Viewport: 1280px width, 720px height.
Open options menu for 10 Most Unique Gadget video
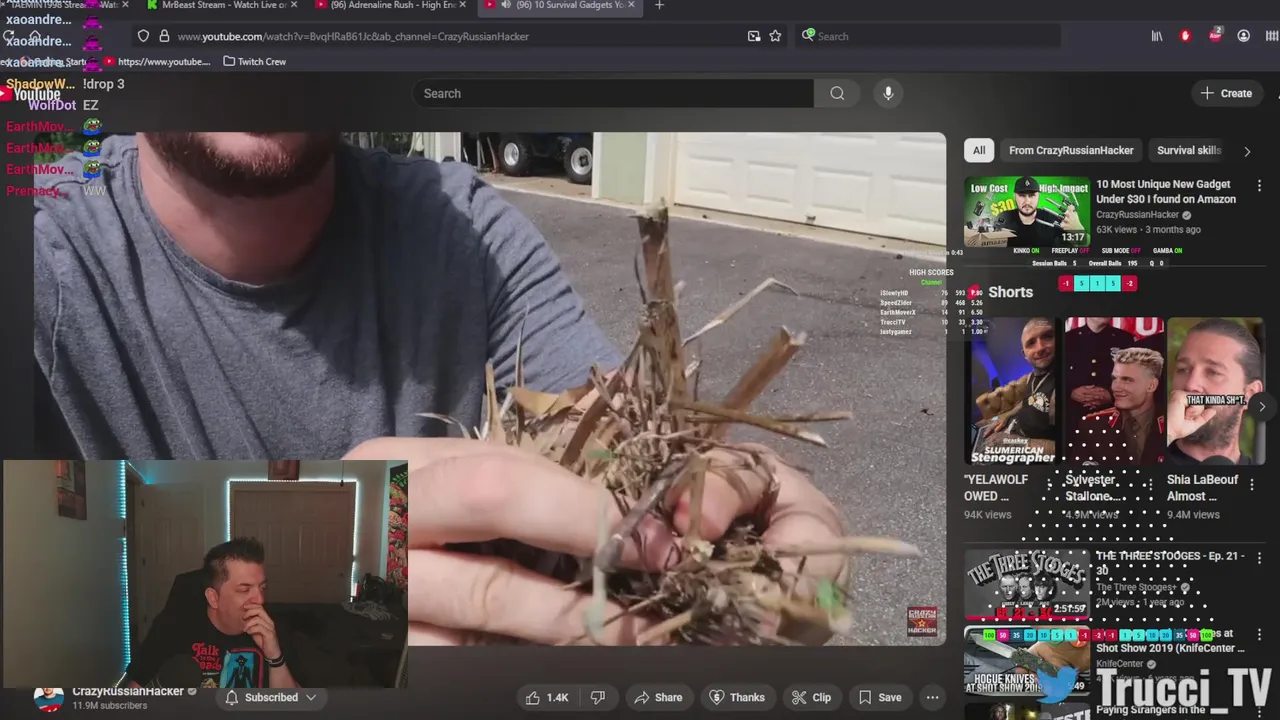tap(1259, 185)
